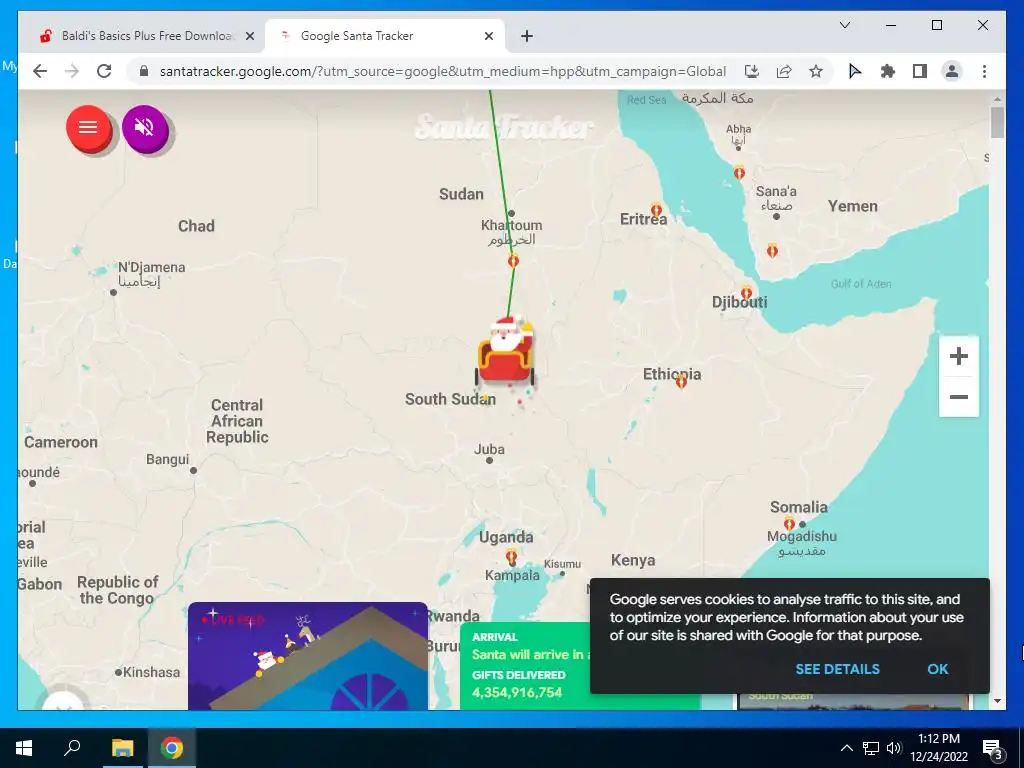Expand the tab search chevron

click(x=844, y=25)
